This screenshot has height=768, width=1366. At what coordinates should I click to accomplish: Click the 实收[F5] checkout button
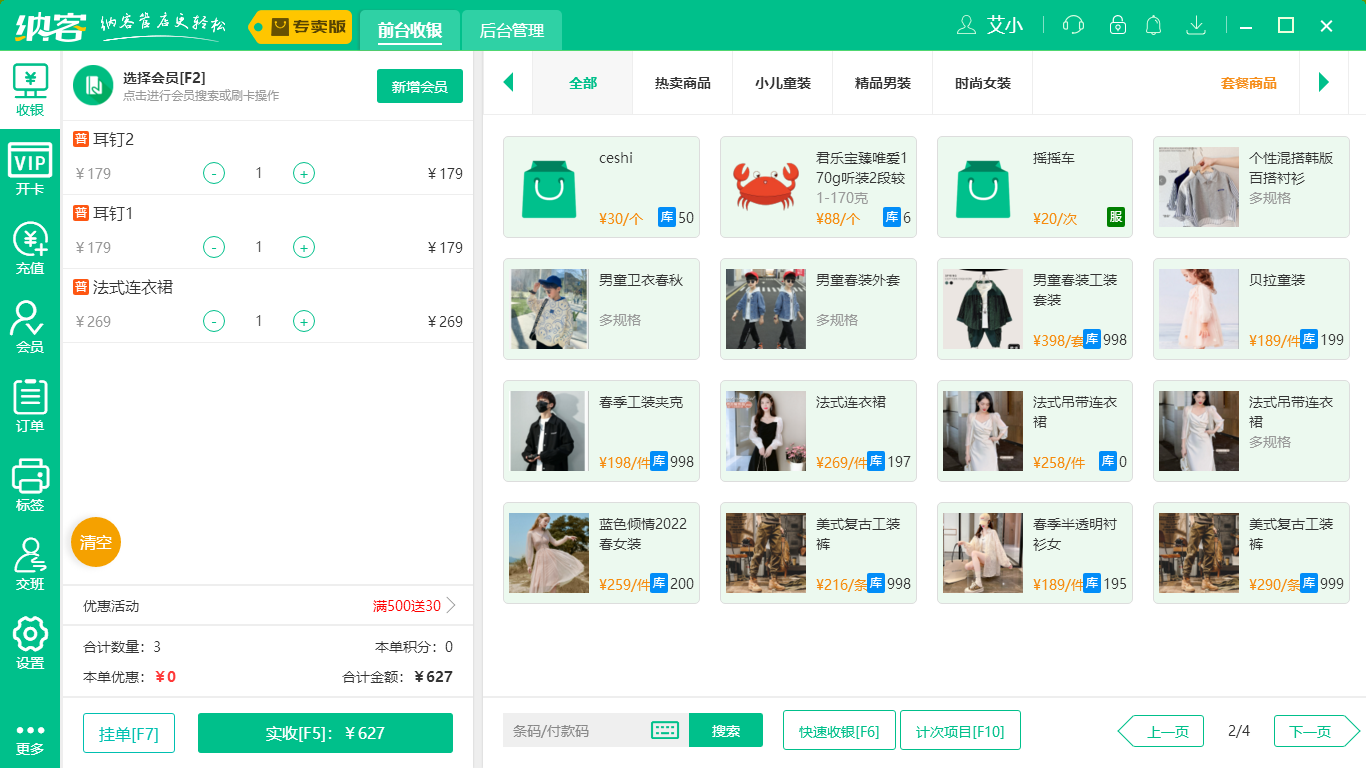[x=325, y=733]
